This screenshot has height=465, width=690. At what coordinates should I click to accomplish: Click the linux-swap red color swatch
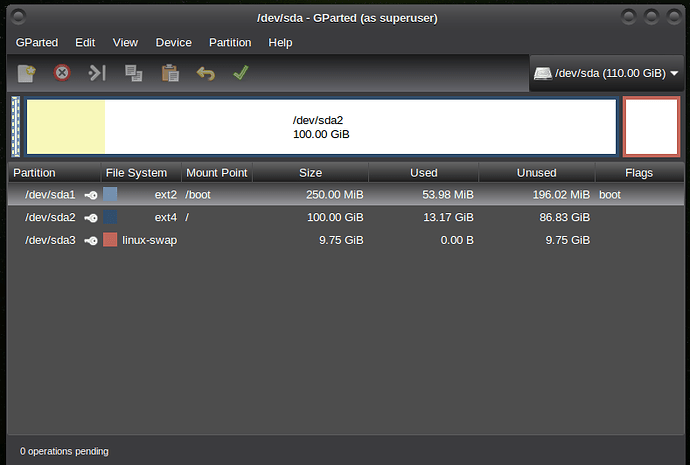(110, 240)
